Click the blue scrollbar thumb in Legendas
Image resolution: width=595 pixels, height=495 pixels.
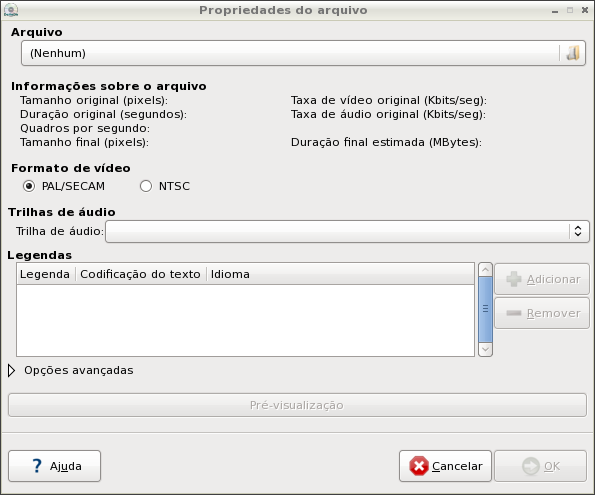click(485, 309)
